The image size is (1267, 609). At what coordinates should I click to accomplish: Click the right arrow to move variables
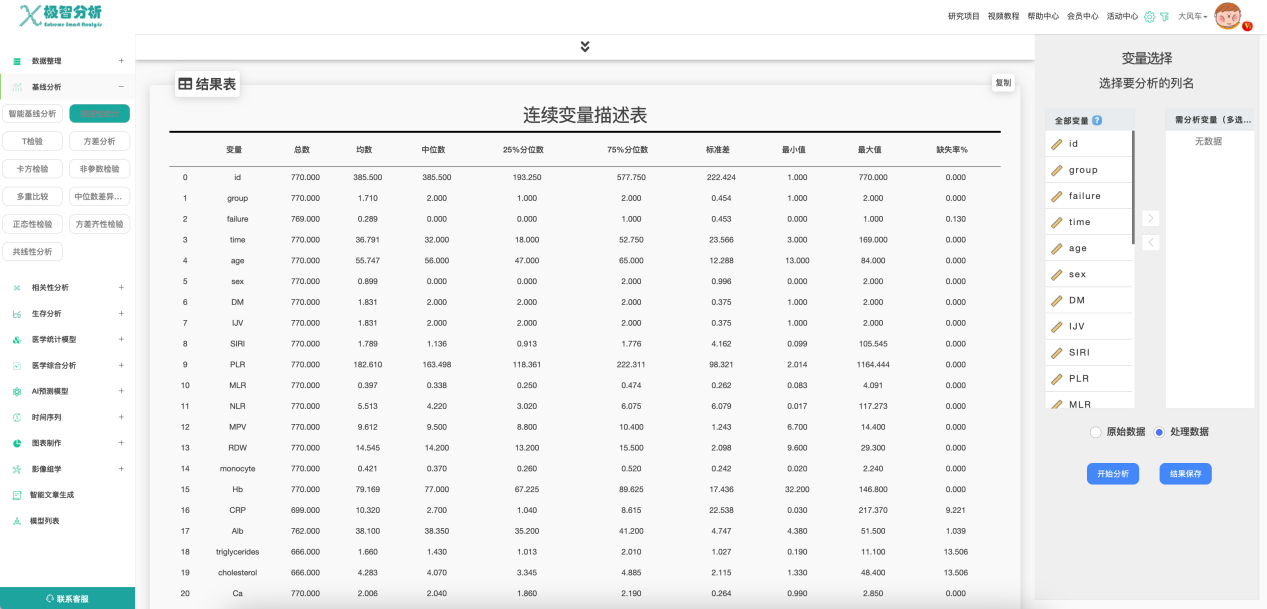tap(1150, 218)
